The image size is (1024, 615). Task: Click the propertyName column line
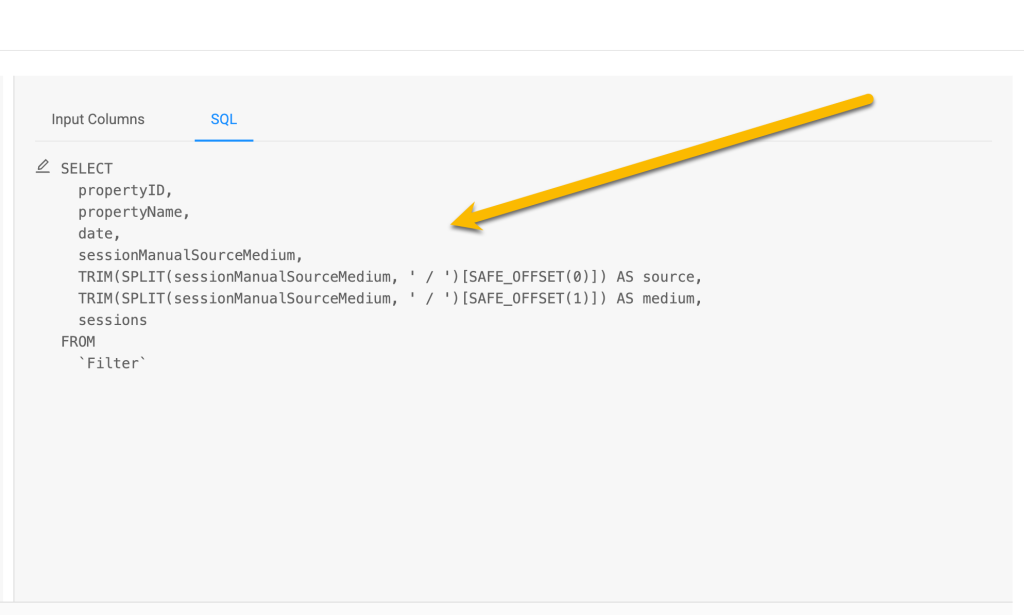133,212
